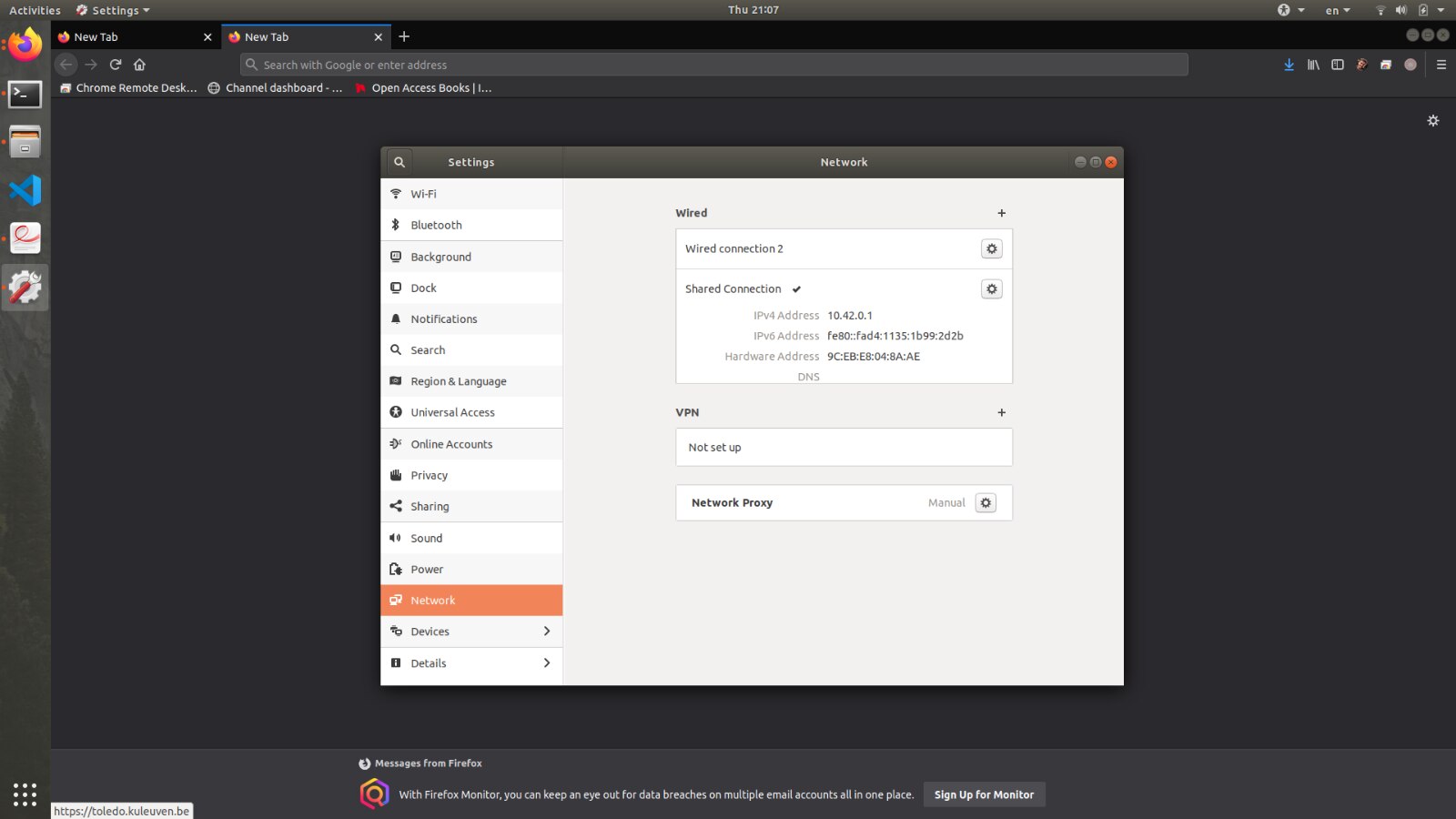Click the hardware address 9C:EB:E8:04:8A:AE
This screenshot has width=1456, height=819.
point(874,357)
